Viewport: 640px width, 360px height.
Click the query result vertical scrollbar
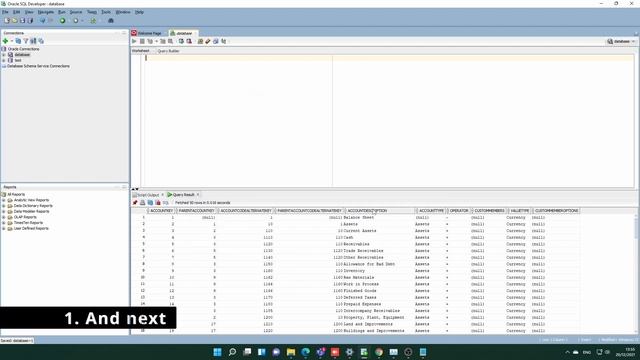pos(636,273)
